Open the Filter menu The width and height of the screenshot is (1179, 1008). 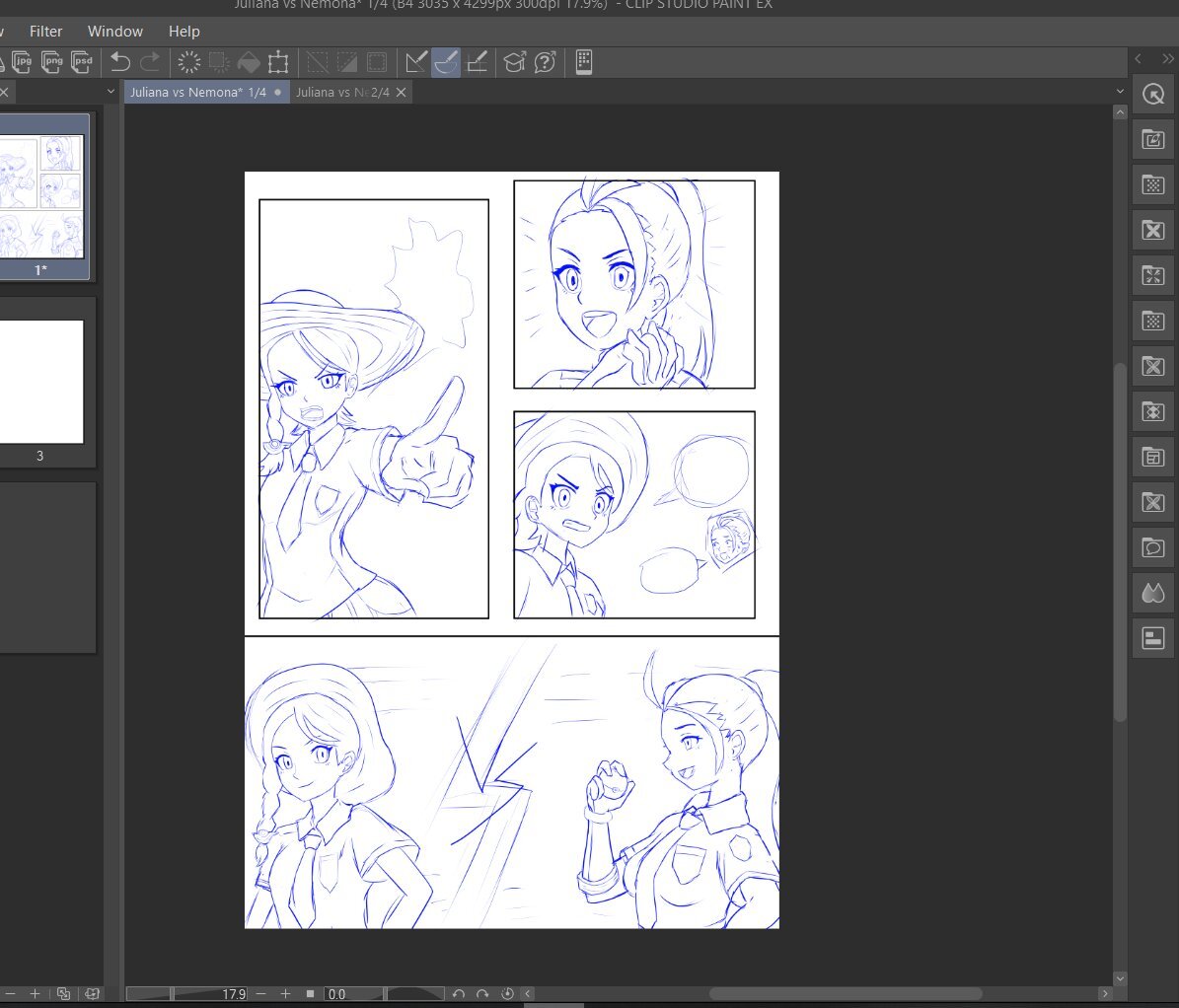coord(45,31)
